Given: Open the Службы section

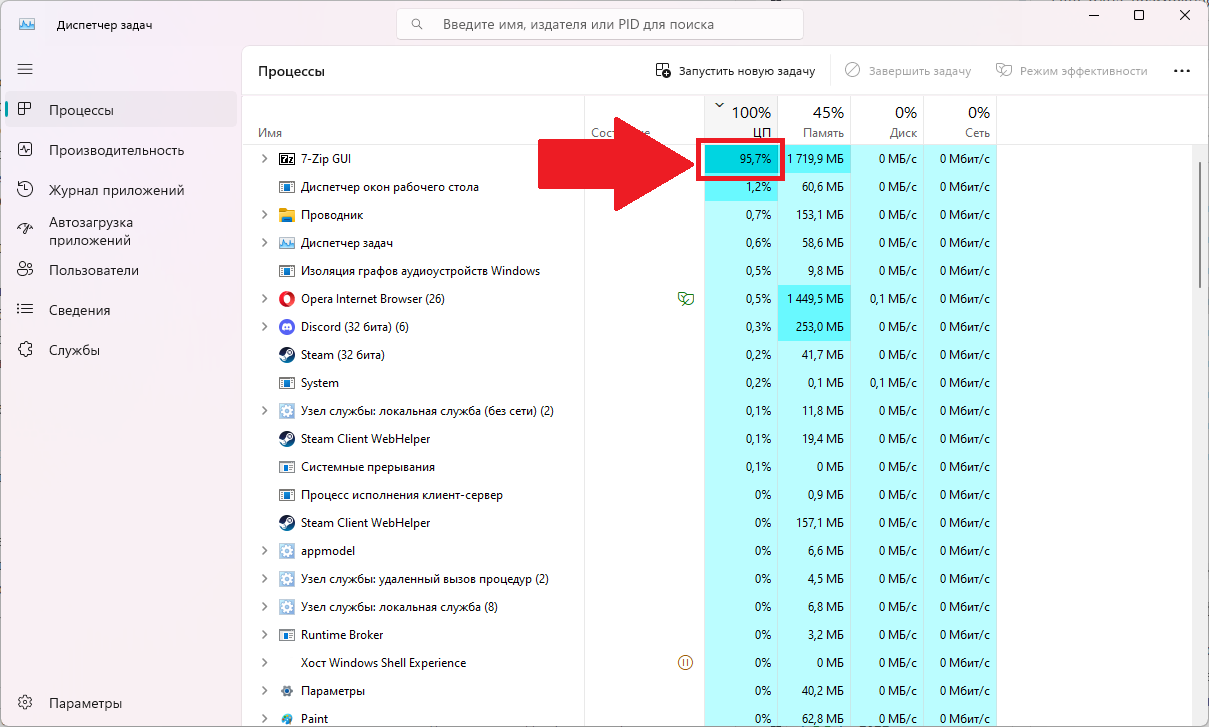Looking at the screenshot, I should click(x=74, y=350).
